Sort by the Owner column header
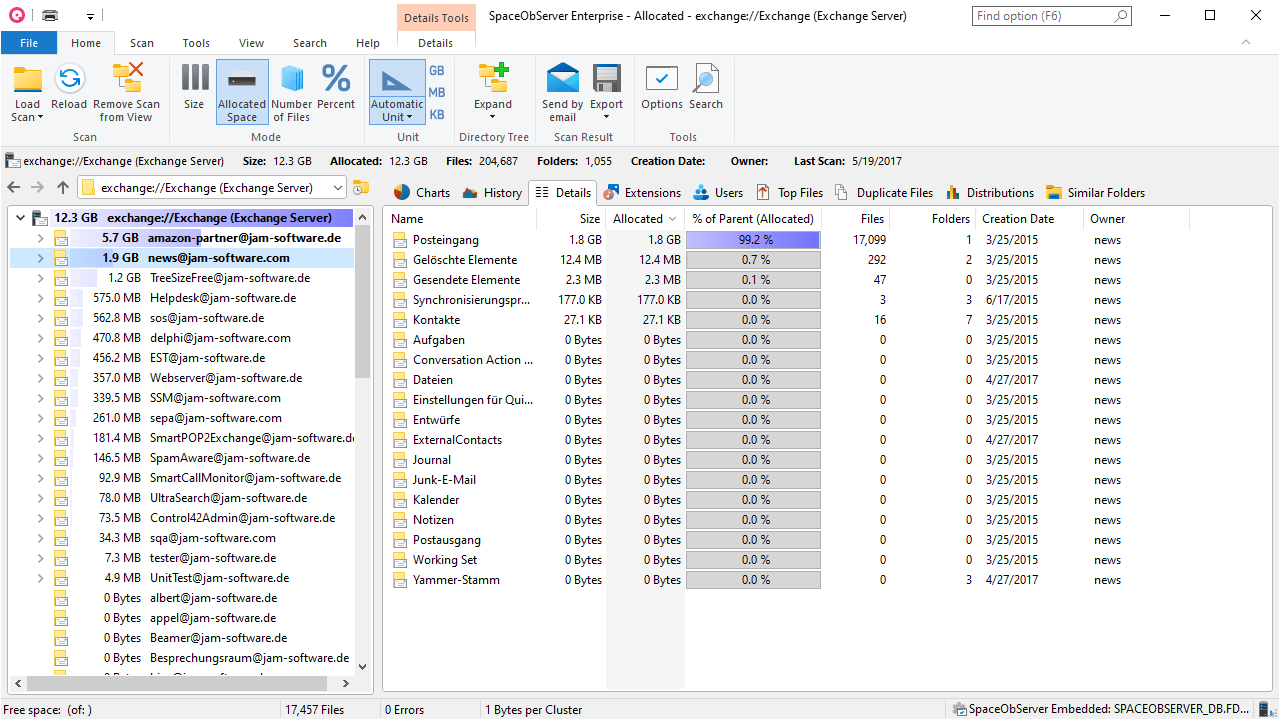1280x720 pixels. (1136, 219)
